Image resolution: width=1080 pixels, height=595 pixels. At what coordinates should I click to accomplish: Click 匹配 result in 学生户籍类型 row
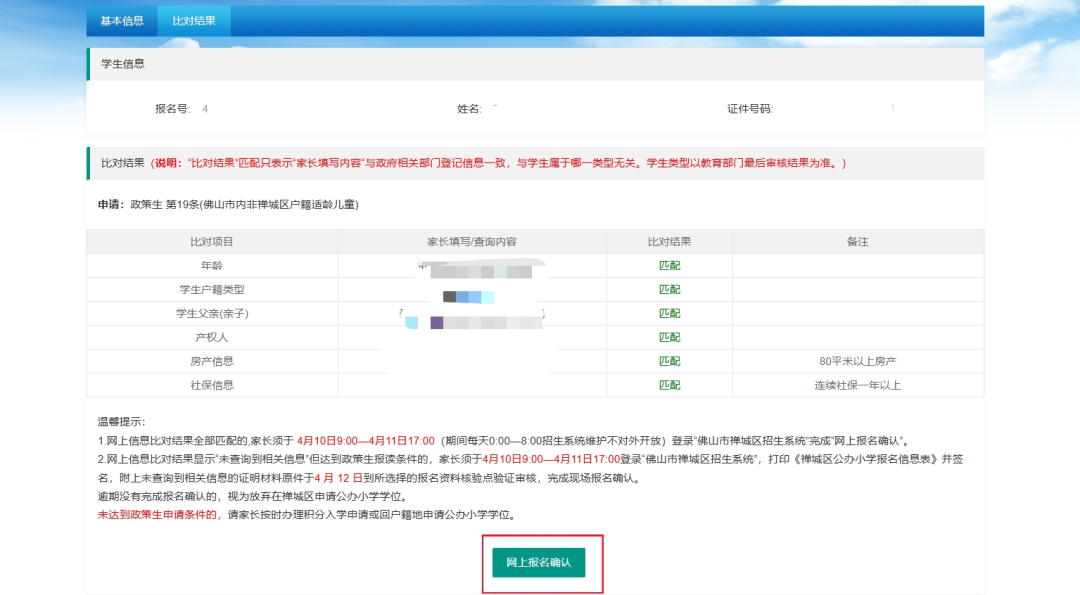[669, 290]
